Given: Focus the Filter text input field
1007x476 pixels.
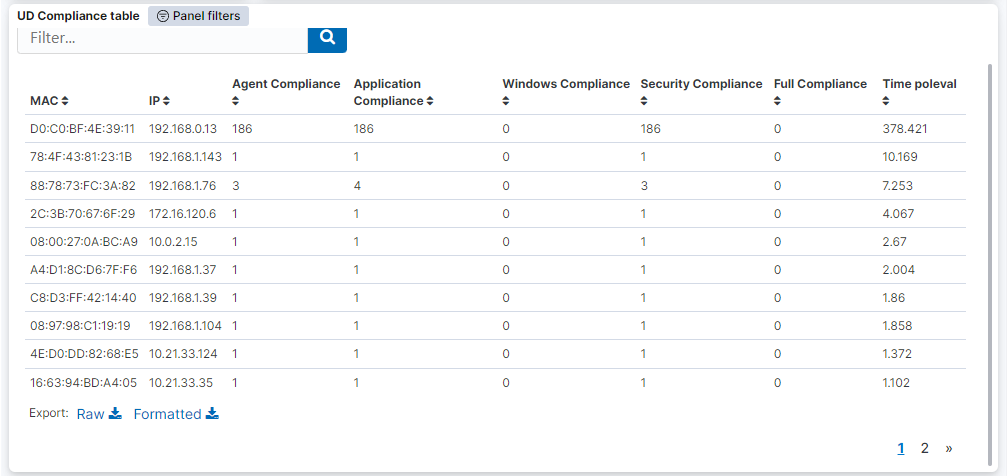Looking at the screenshot, I should (162, 39).
